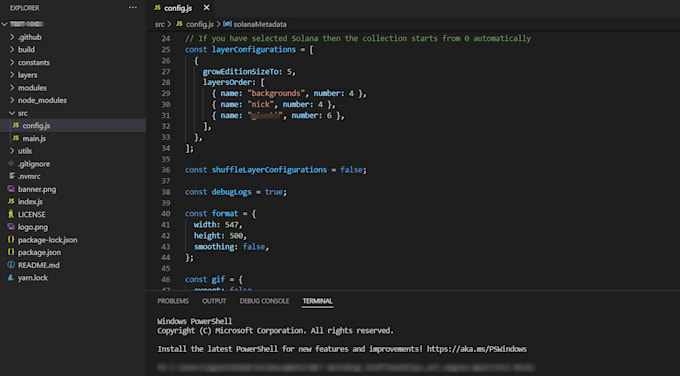Click the license icon beside LICENSE
680x376 pixels.
click(11, 214)
